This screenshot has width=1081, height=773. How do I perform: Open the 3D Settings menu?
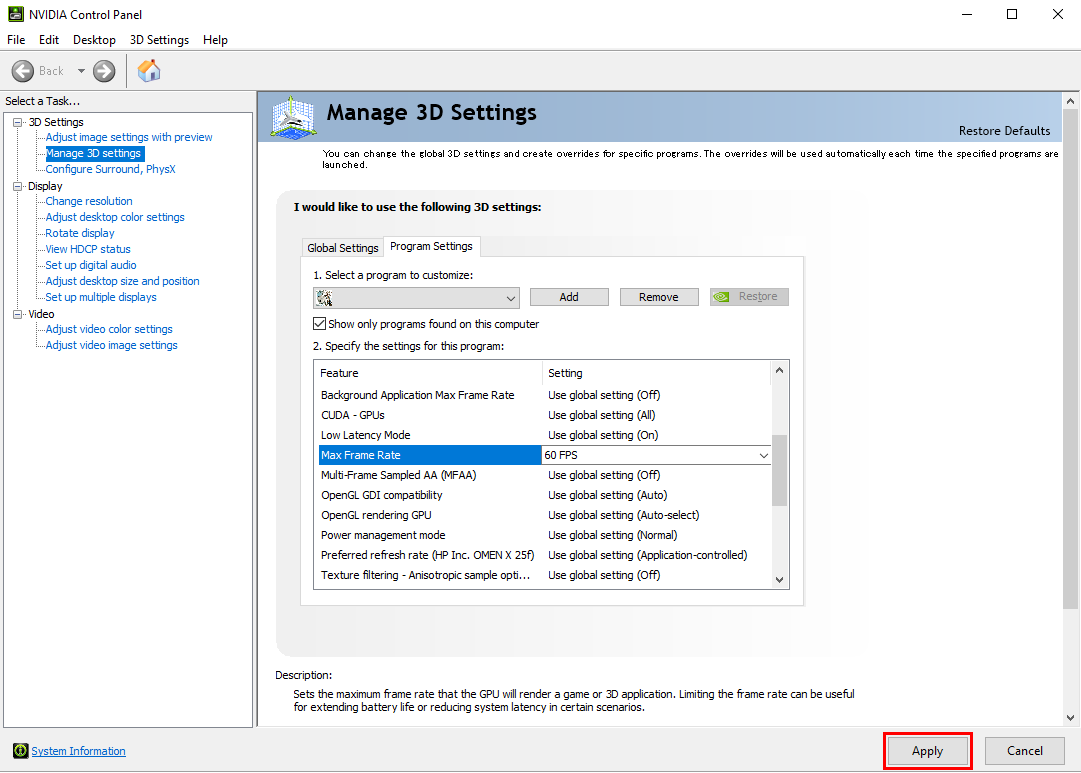click(x=159, y=40)
